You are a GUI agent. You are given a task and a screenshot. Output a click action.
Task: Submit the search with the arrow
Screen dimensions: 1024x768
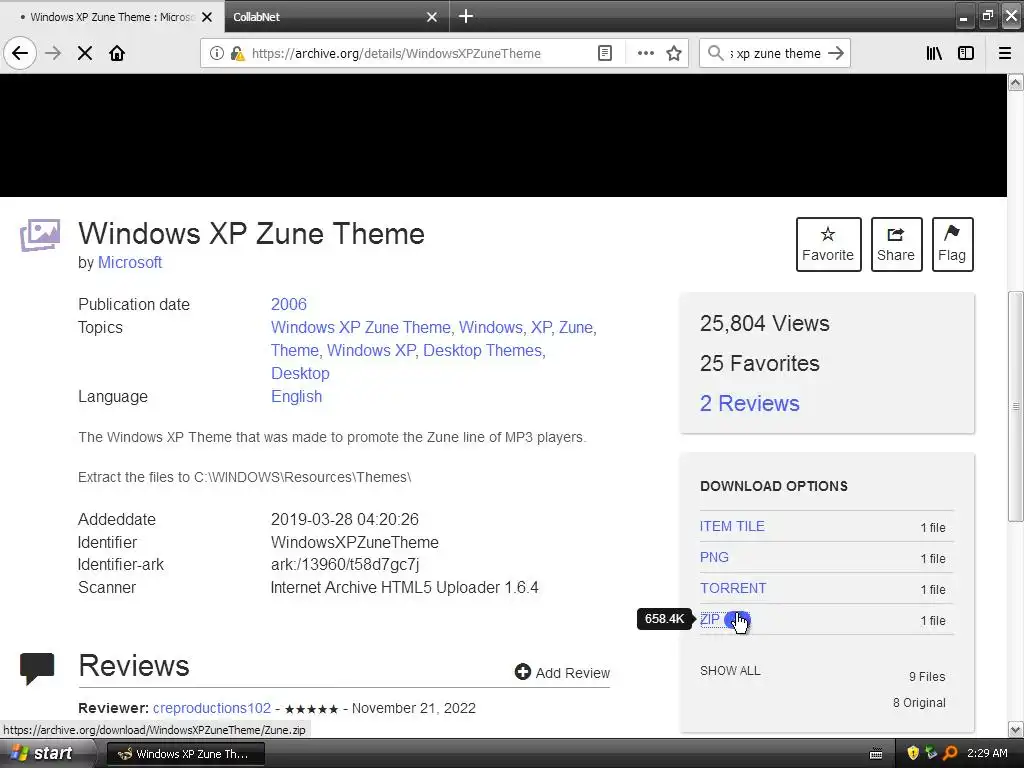836,53
